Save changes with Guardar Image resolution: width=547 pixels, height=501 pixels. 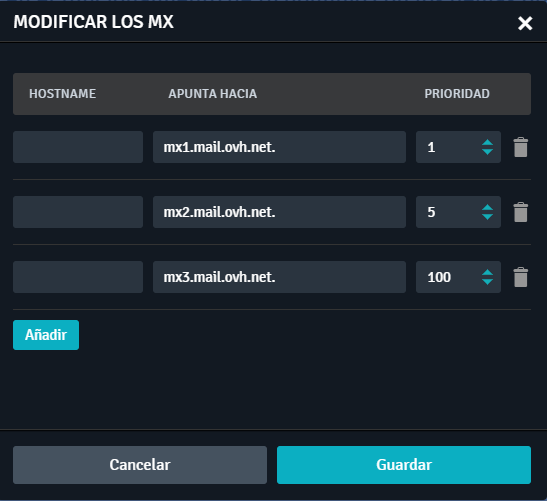404,465
